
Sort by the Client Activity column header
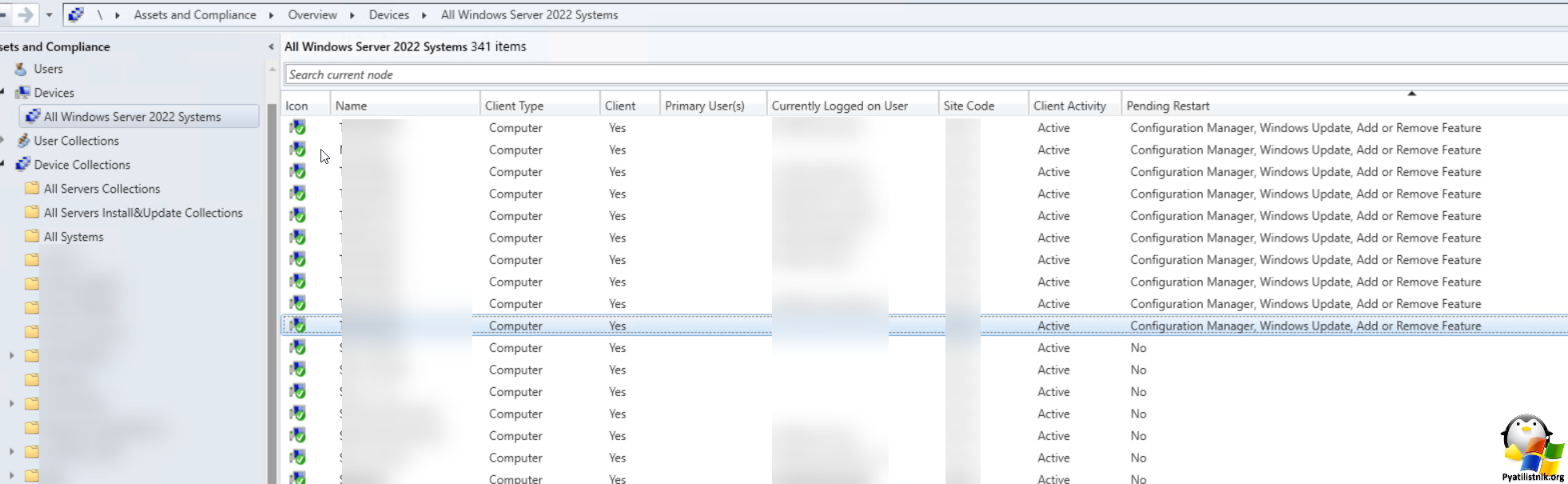pyautogui.click(x=1075, y=106)
